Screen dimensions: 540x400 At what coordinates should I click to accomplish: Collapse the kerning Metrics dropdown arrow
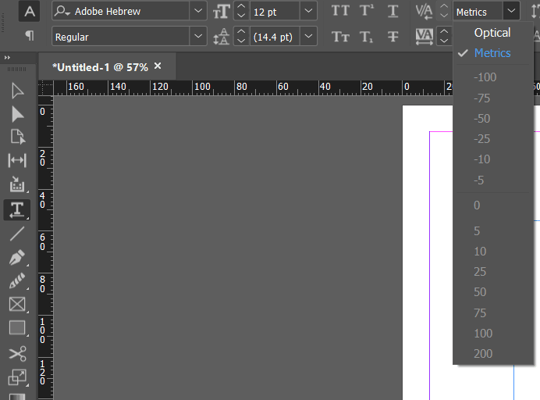coord(511,11)
